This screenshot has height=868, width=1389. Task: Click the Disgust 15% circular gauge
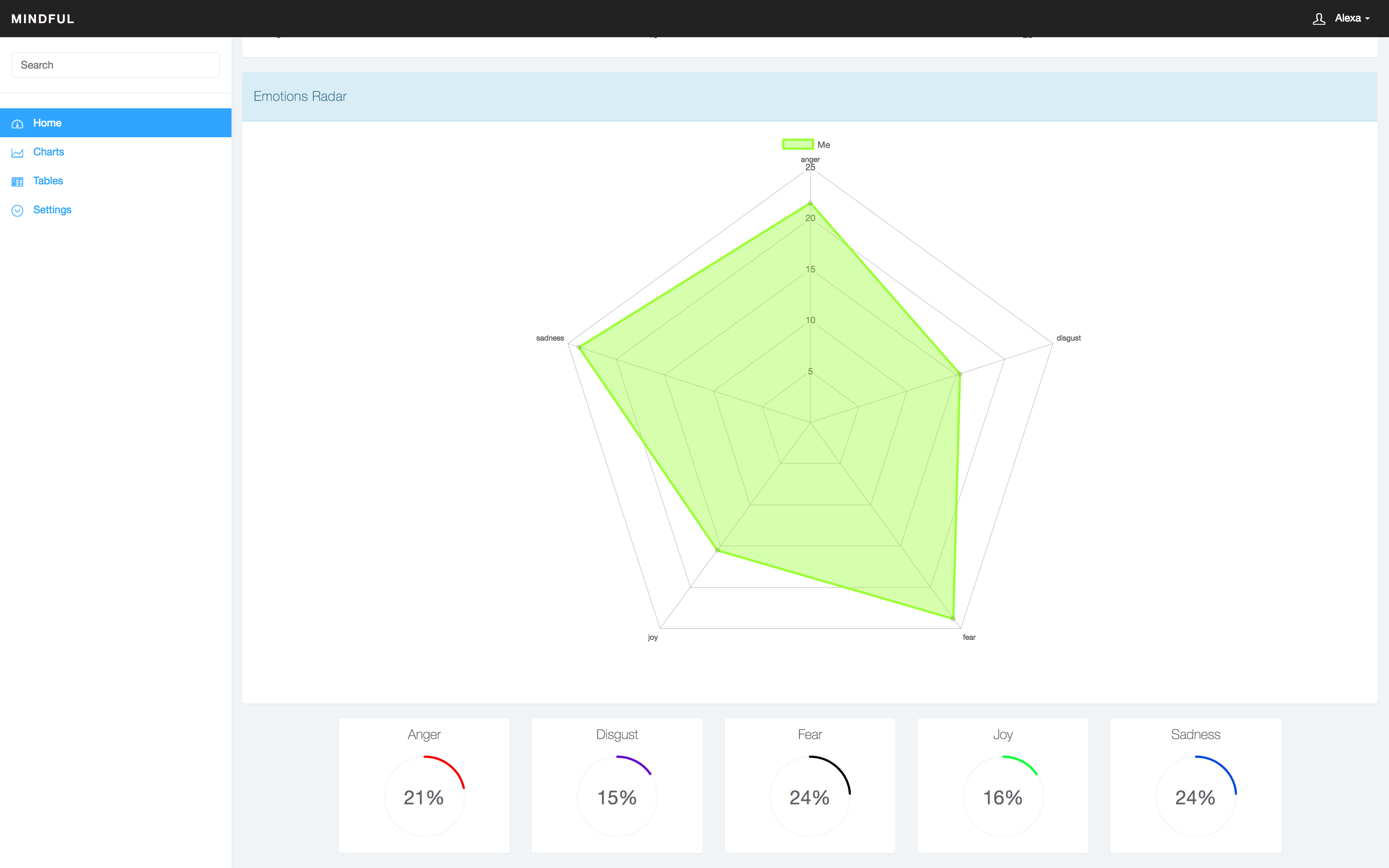(x=617, y=796)
